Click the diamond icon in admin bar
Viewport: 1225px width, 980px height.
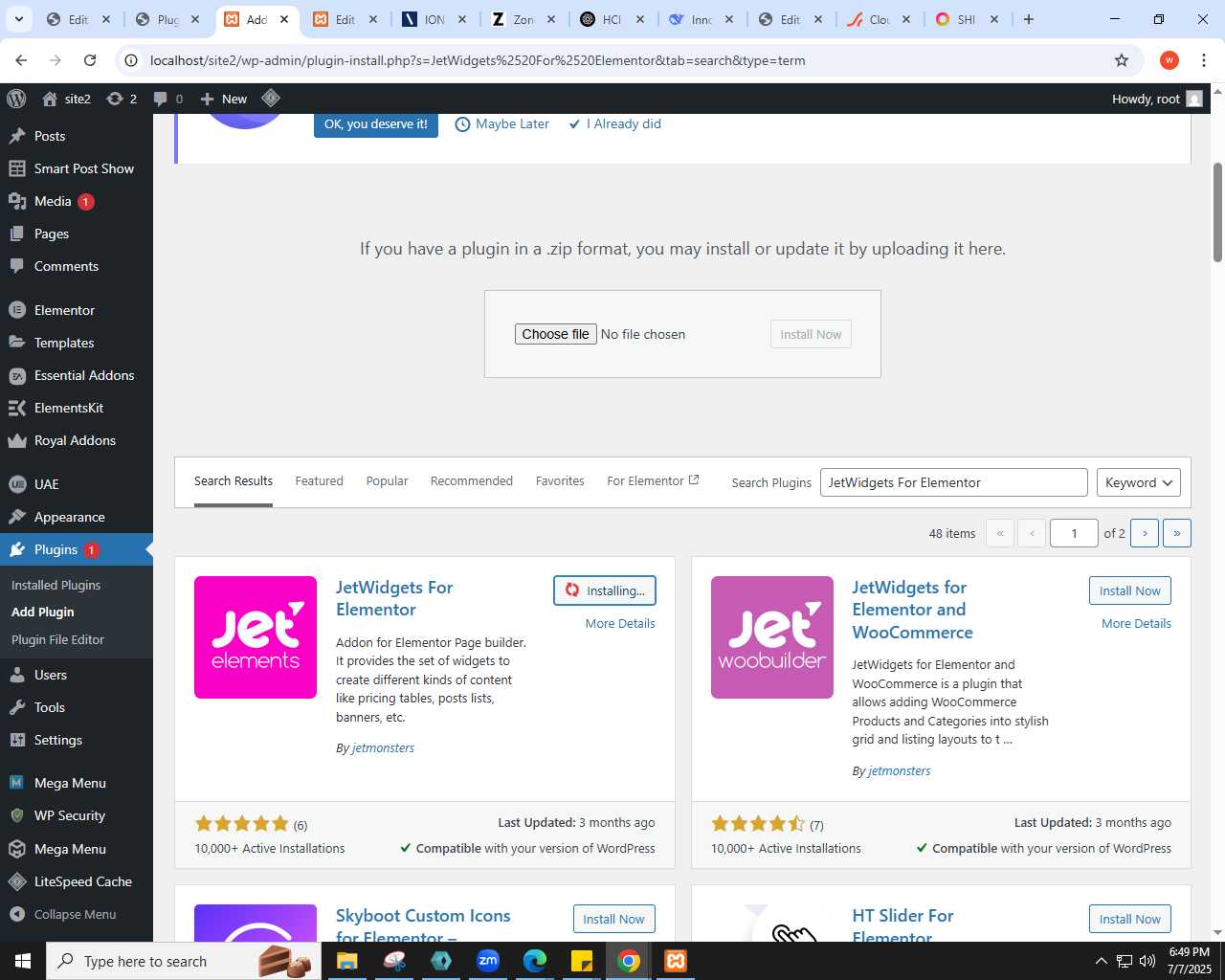click(271, 99)
